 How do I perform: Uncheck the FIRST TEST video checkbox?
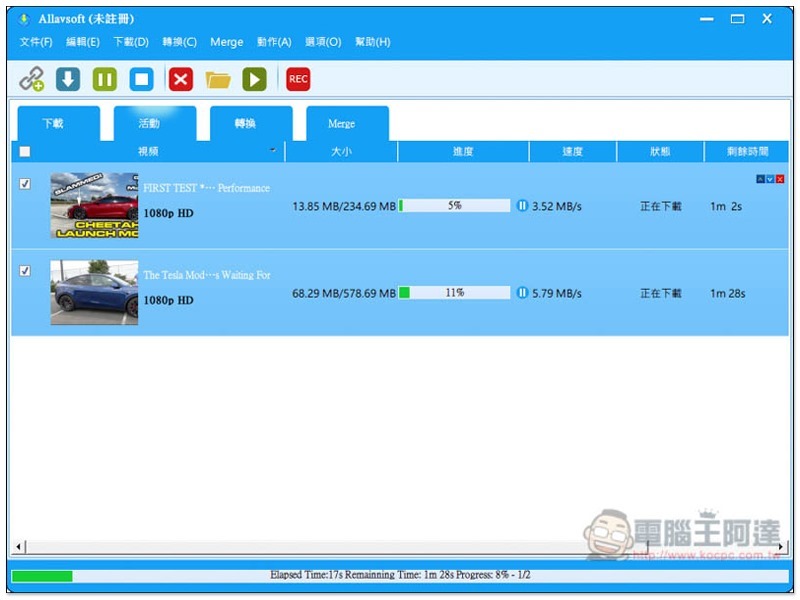[25, 184]
